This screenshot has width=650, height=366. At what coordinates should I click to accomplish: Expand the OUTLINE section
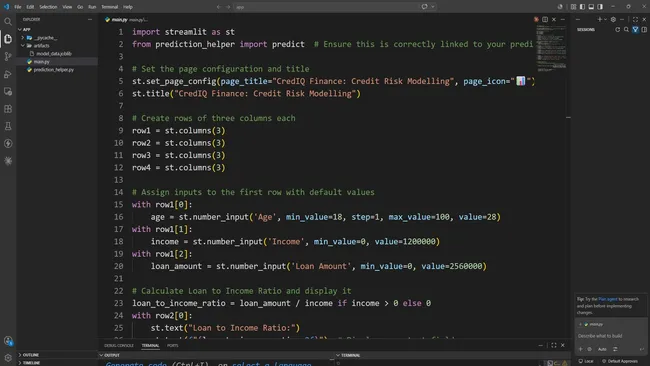31,355
